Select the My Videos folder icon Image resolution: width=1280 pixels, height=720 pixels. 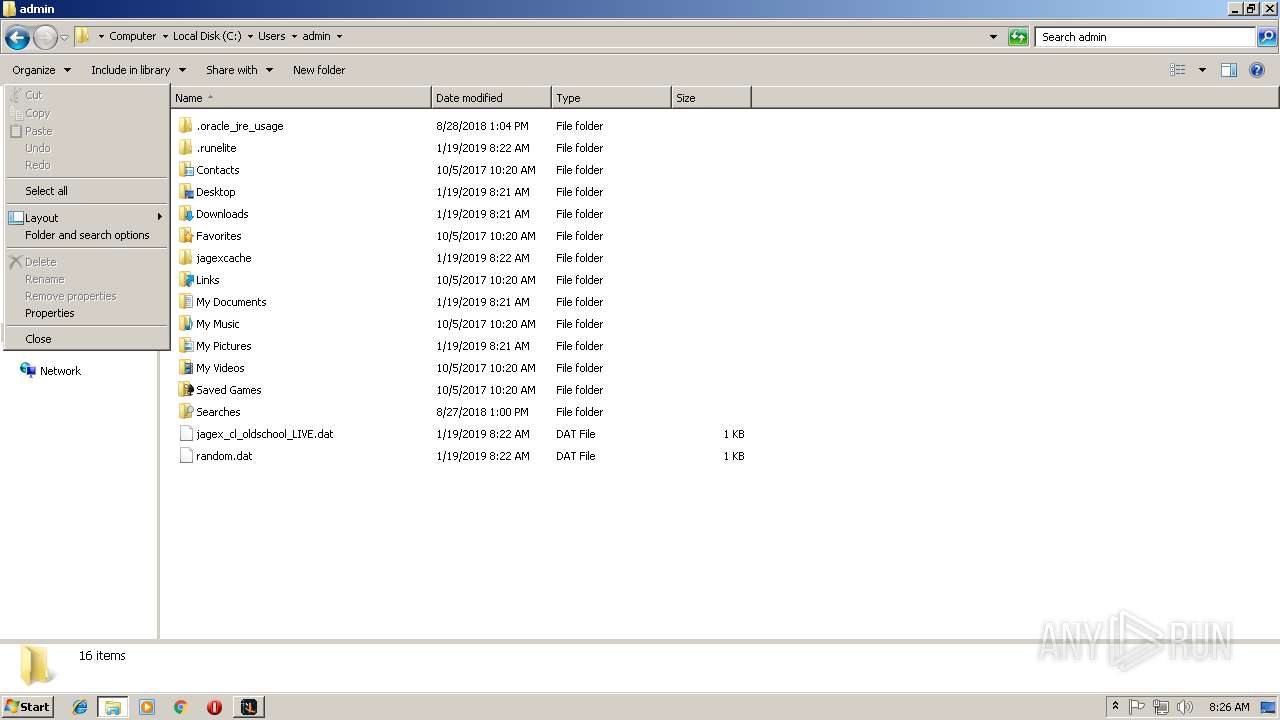186,368
